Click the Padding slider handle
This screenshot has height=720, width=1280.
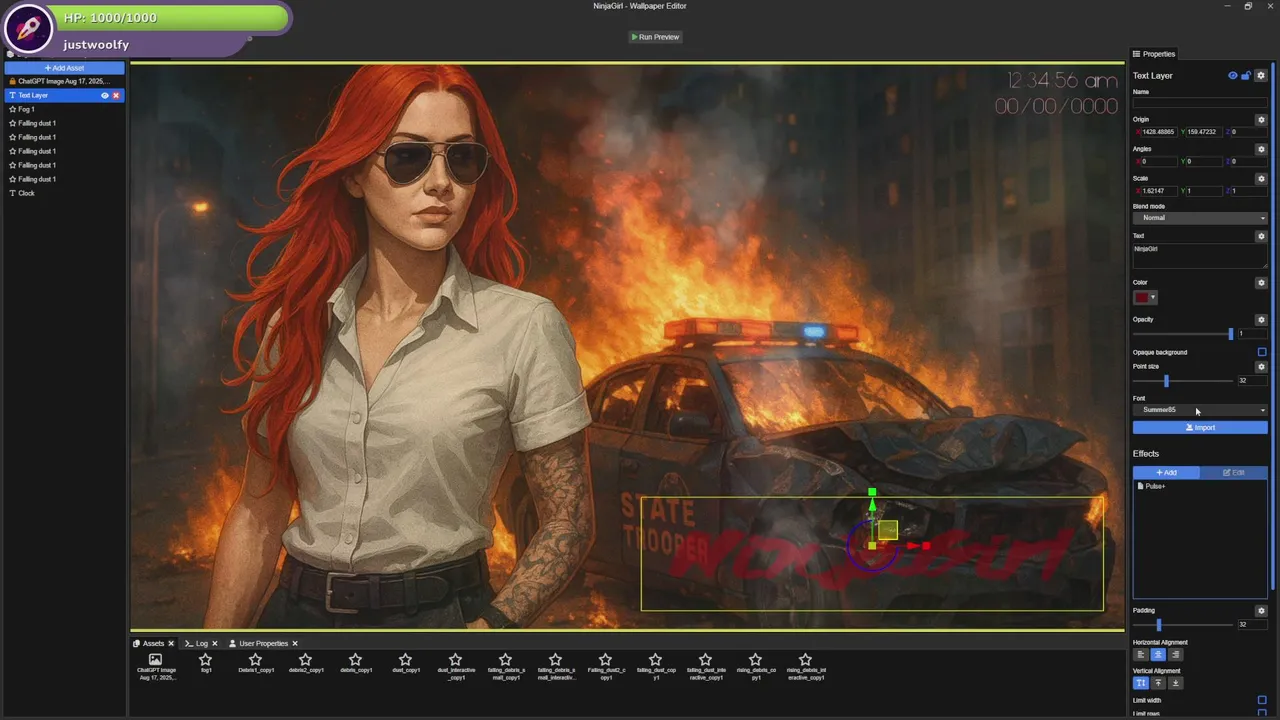click(x=1159, y=625)
